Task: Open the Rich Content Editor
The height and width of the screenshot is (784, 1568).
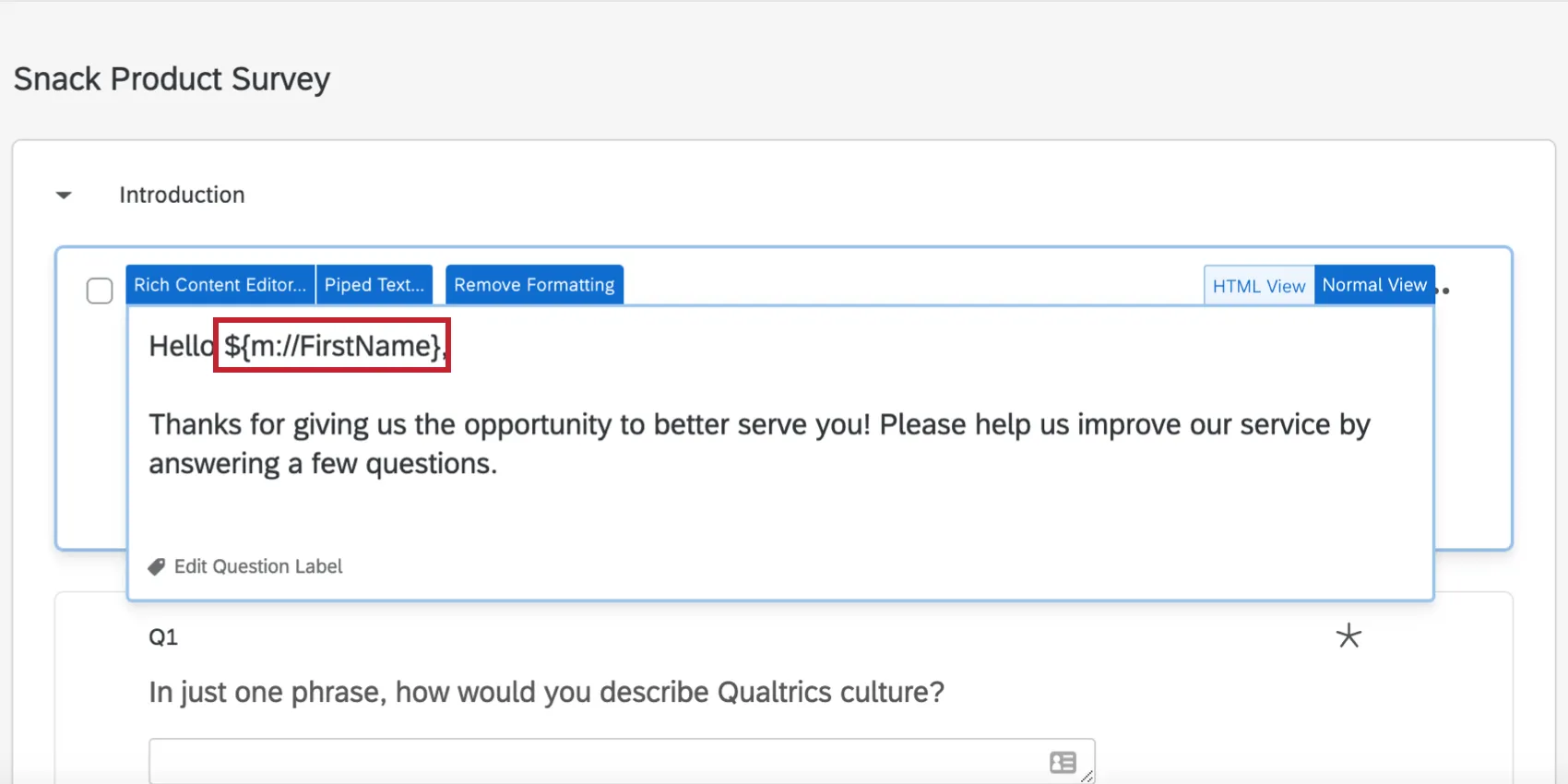Action: 220,285
